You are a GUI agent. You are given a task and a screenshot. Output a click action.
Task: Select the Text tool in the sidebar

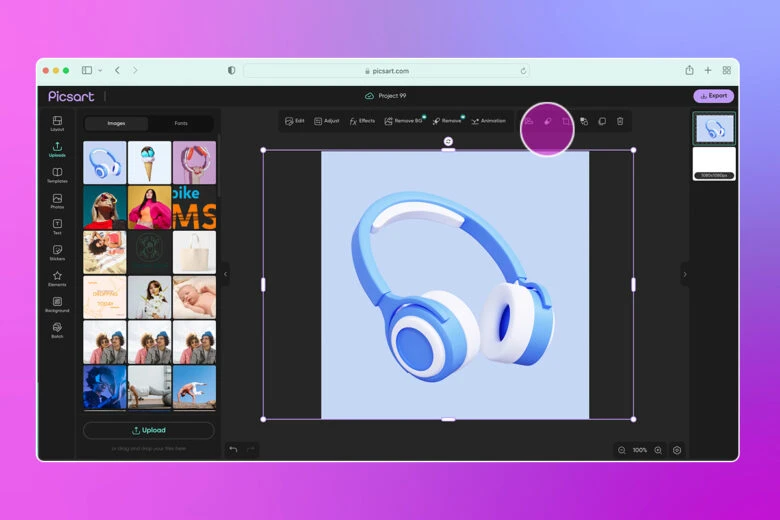point(57,226)
